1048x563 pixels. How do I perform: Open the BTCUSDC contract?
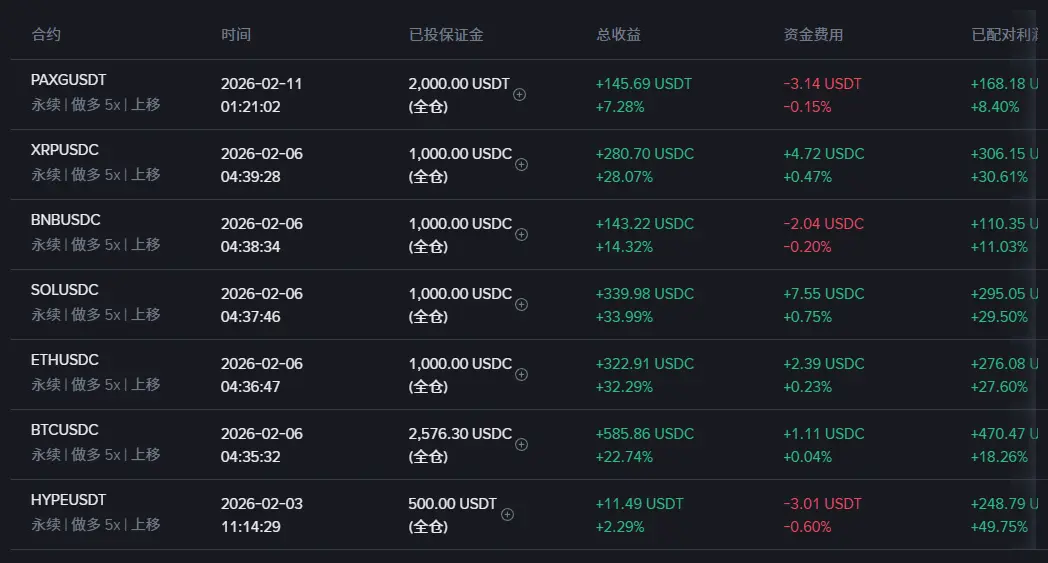tap(65, 430)
